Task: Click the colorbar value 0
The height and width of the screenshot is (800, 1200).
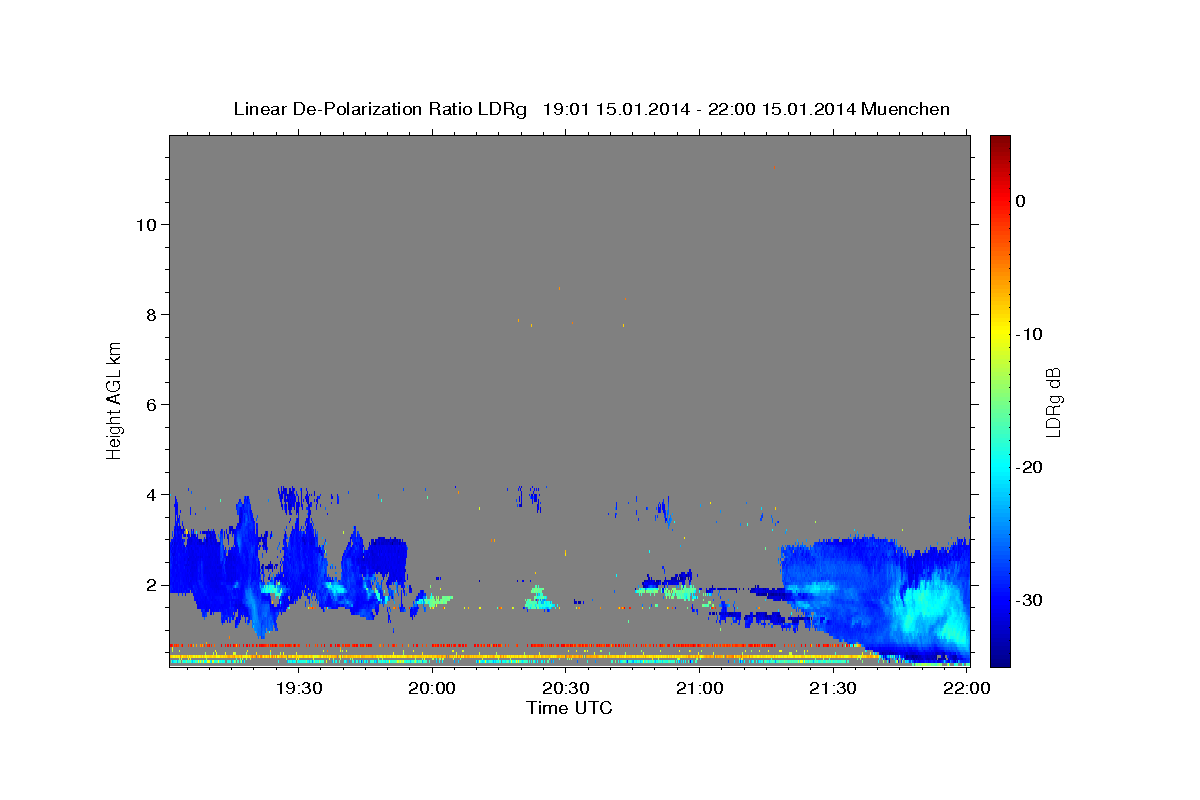Action: click(1021, 201)
